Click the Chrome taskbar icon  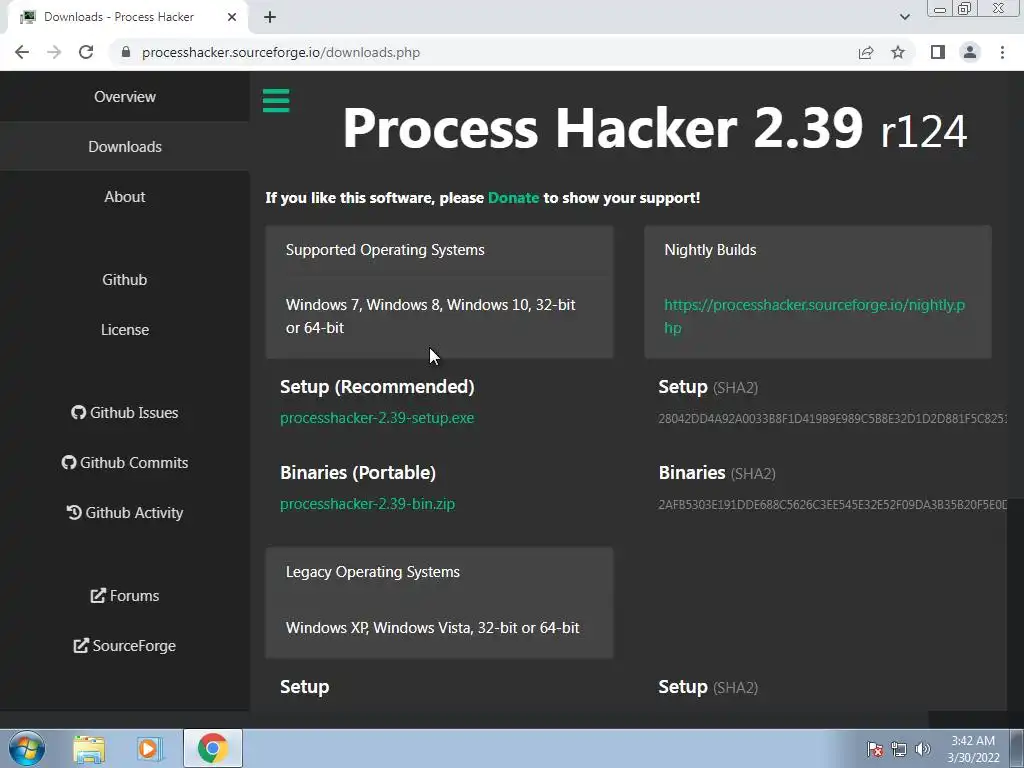point(213,748)
